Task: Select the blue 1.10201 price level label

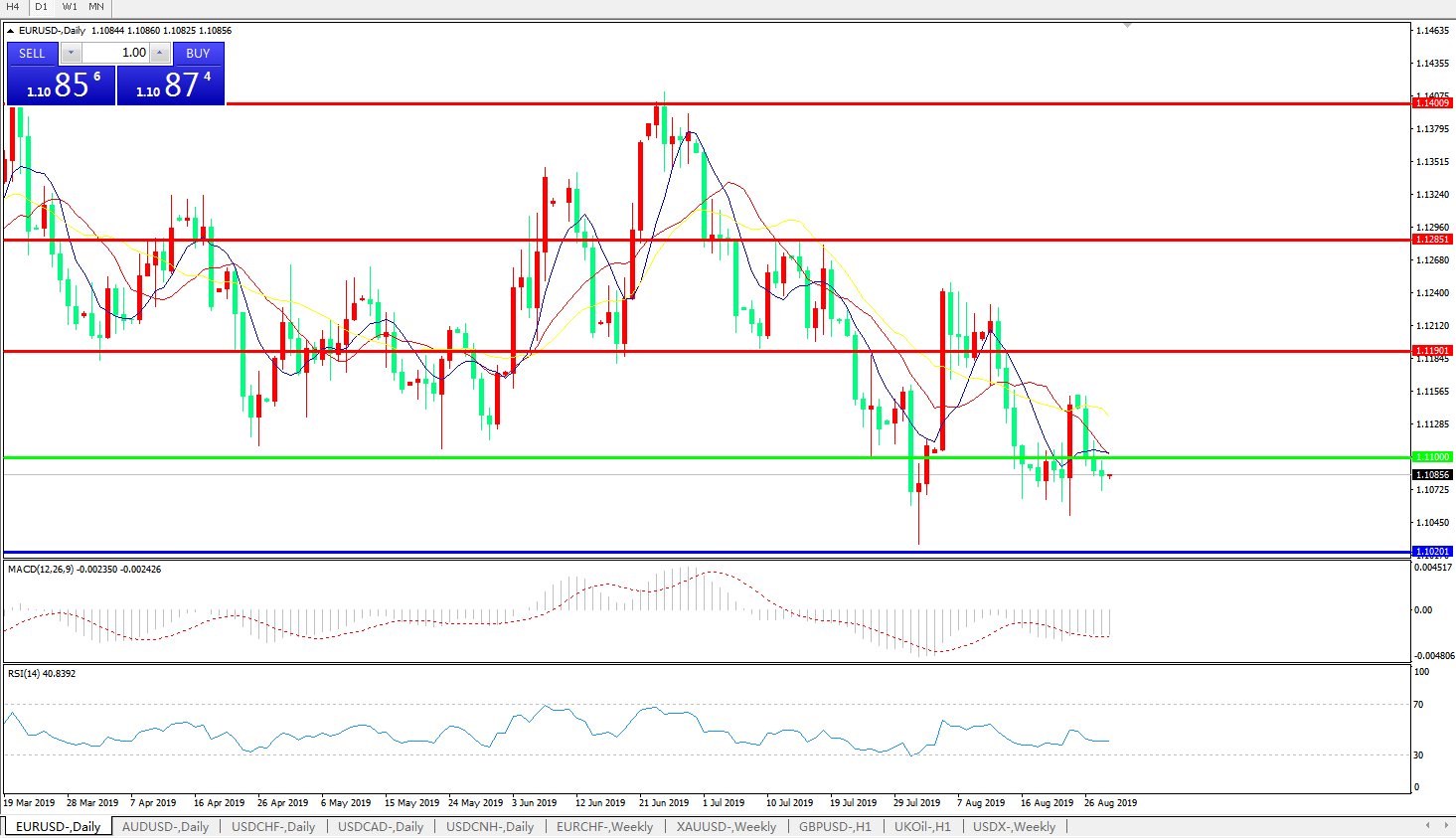Action: (1432, 552)
